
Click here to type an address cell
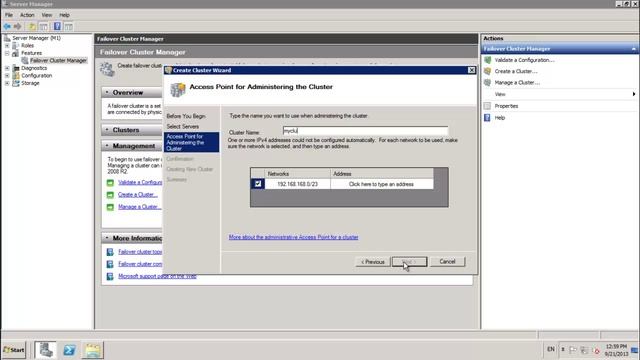[381, 184]
